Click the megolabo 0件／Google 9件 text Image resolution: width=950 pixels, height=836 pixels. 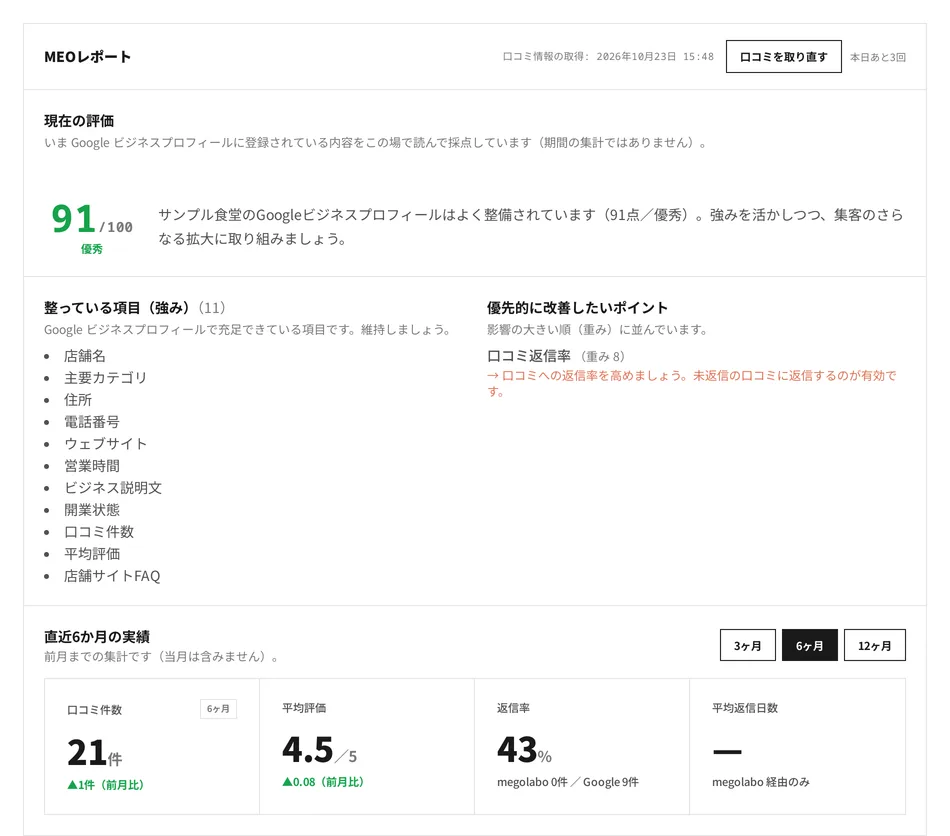tap(568, 782)
